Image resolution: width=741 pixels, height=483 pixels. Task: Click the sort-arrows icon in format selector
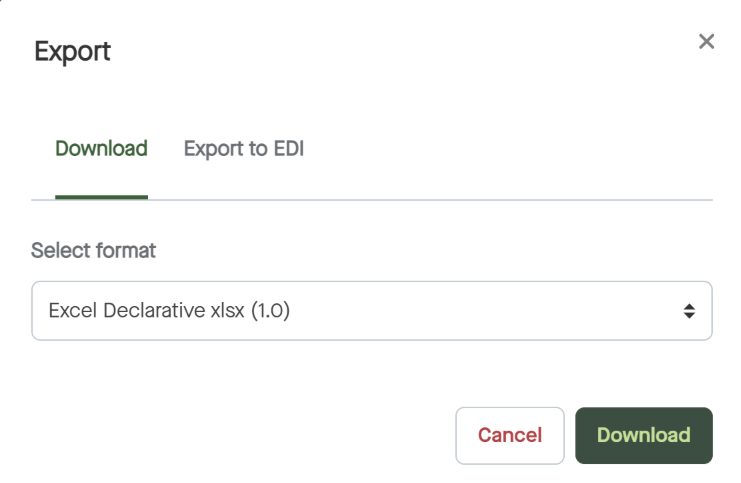(689, 311)
